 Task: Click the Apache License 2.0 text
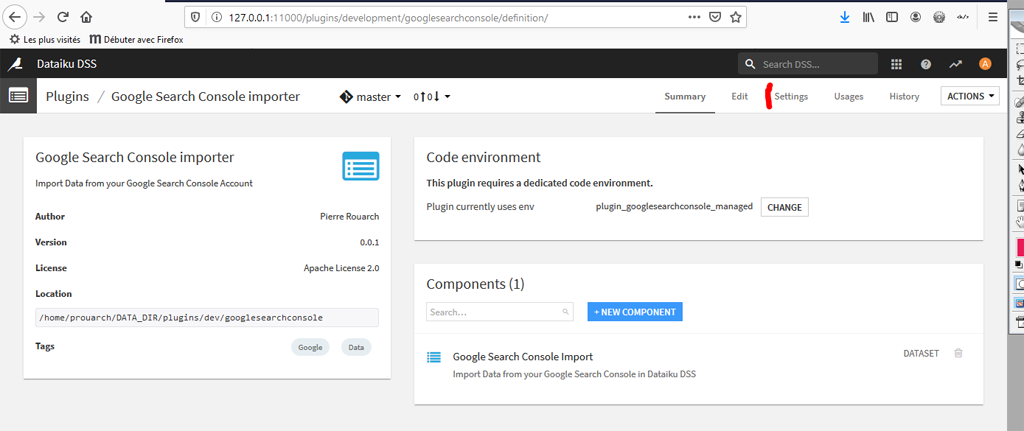tap(342, 268)
